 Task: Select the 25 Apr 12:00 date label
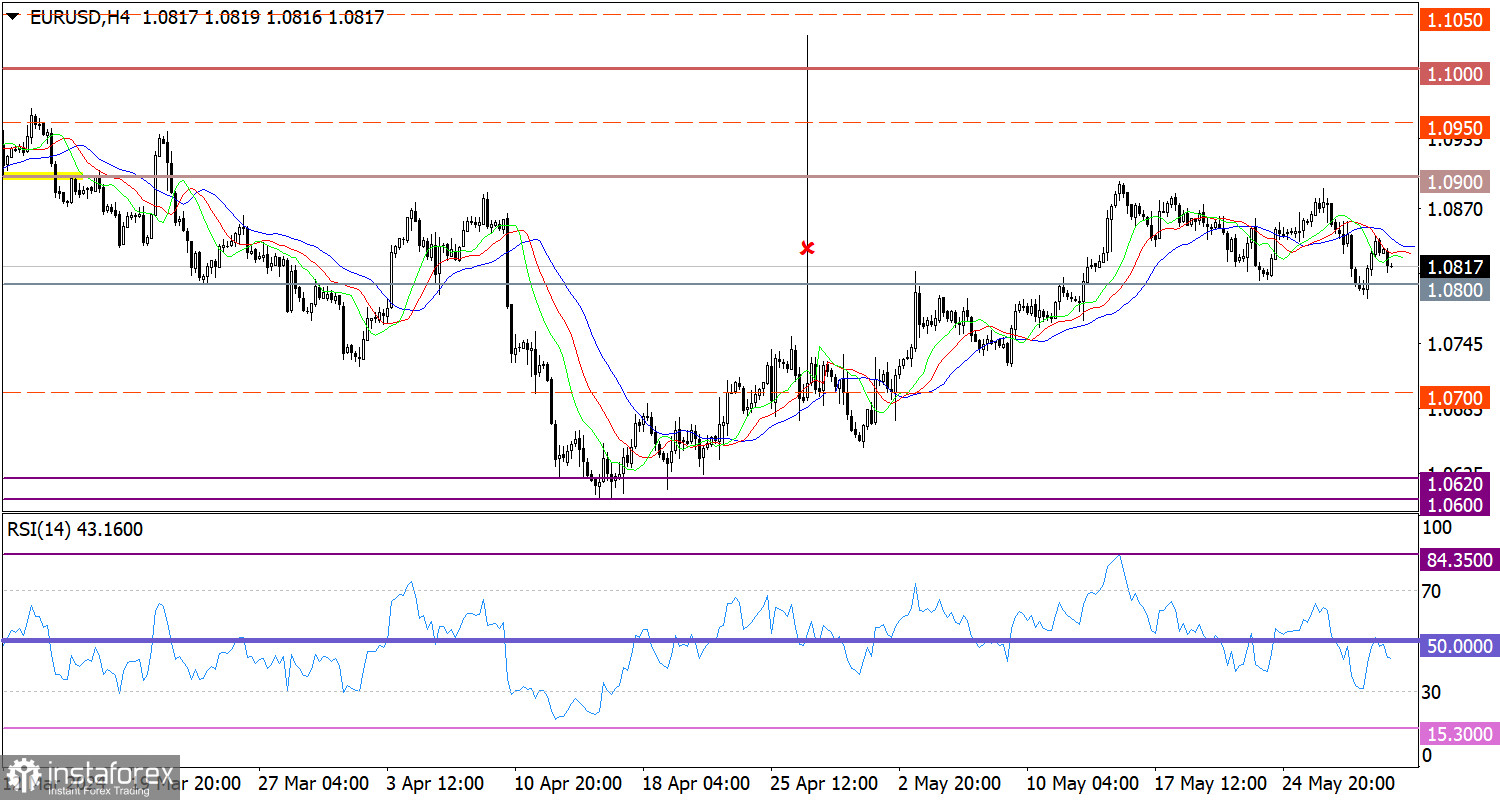coord(824,783)
